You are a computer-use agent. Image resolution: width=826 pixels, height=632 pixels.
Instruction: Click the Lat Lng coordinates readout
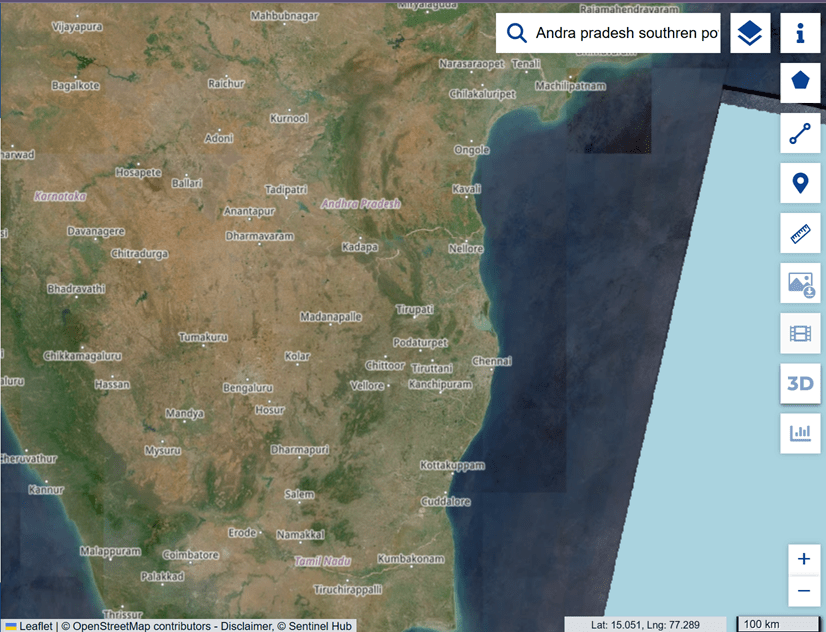coord(645,625)
